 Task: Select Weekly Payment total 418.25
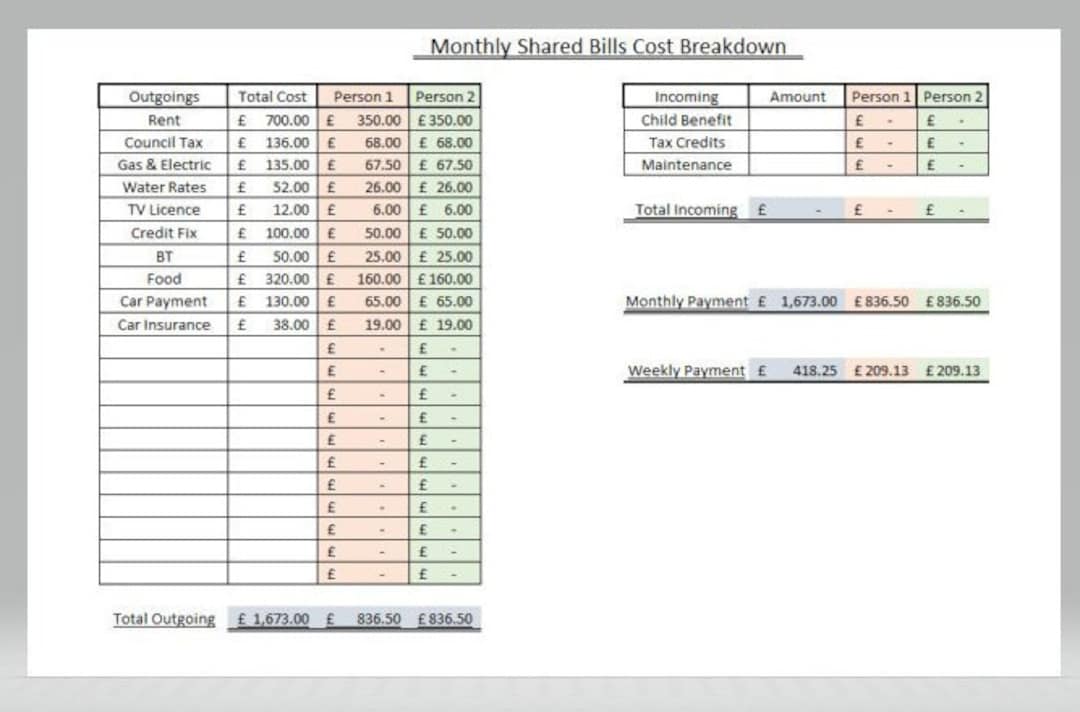point(797,370)
